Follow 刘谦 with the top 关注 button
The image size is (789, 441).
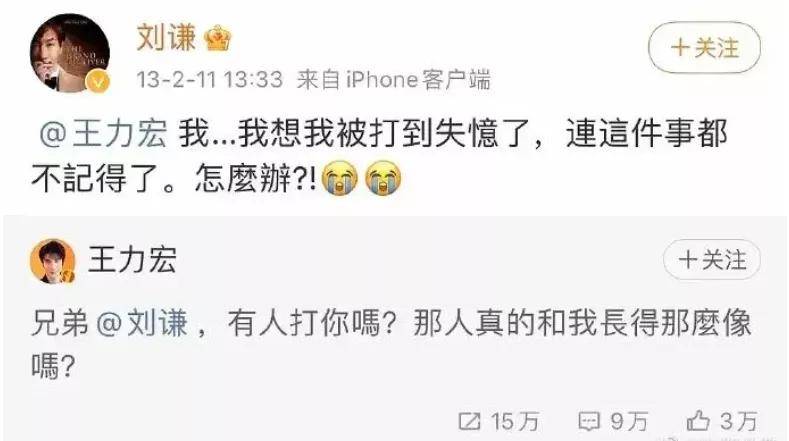click(704, 48)
